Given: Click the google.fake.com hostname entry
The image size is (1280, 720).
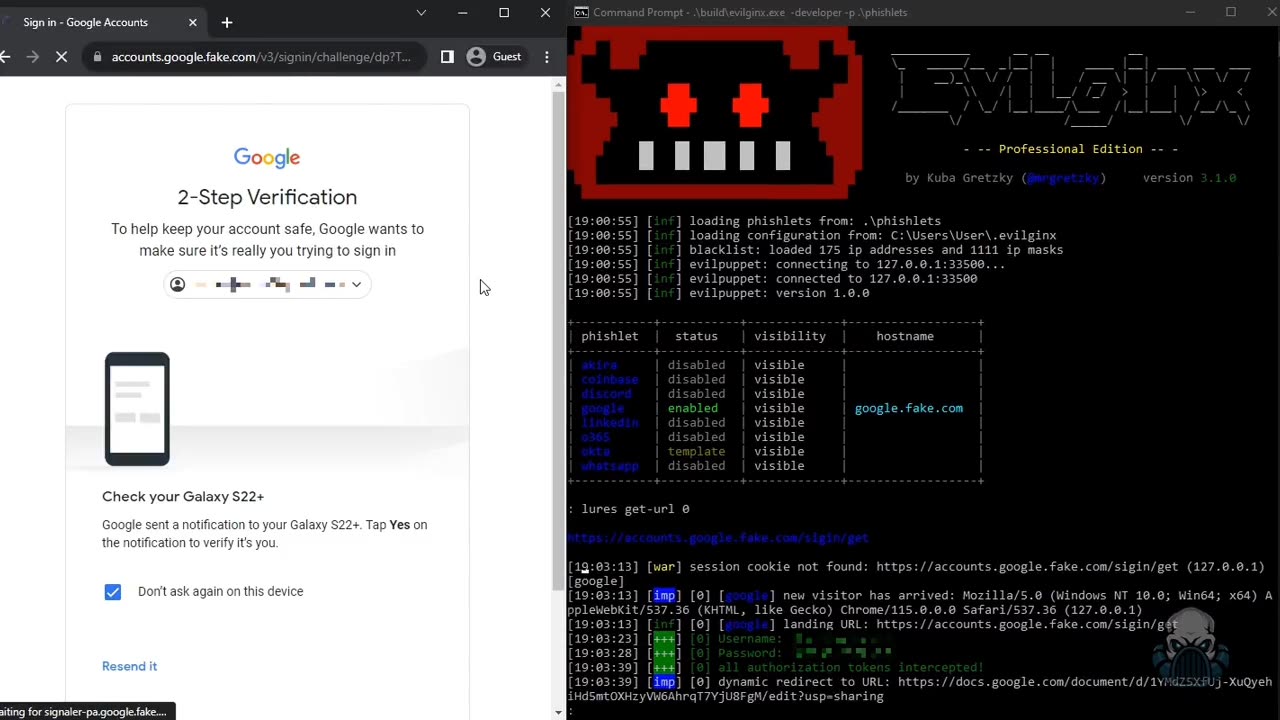Looking at the screenshot, I should pyautogui.click(x=908, y=408).
